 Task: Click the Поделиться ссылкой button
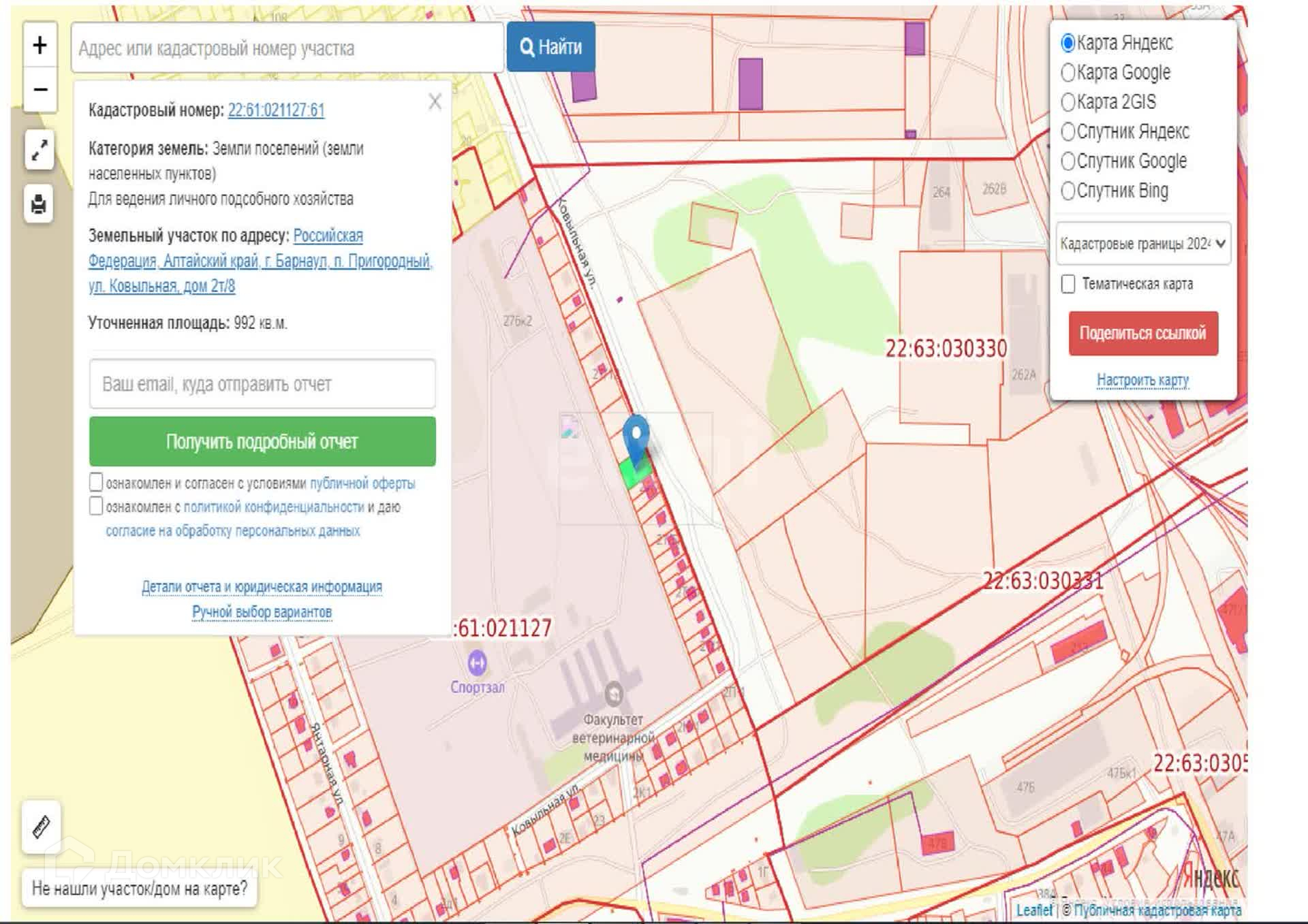click(x=1142, y=333)
